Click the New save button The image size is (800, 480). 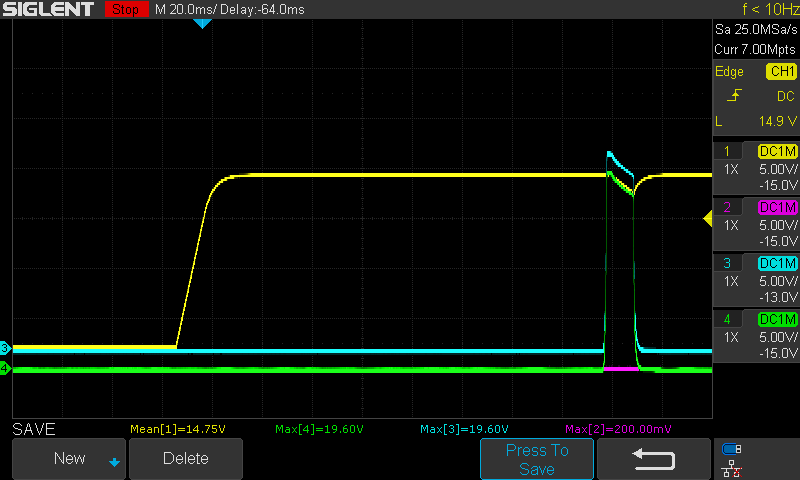69,459
